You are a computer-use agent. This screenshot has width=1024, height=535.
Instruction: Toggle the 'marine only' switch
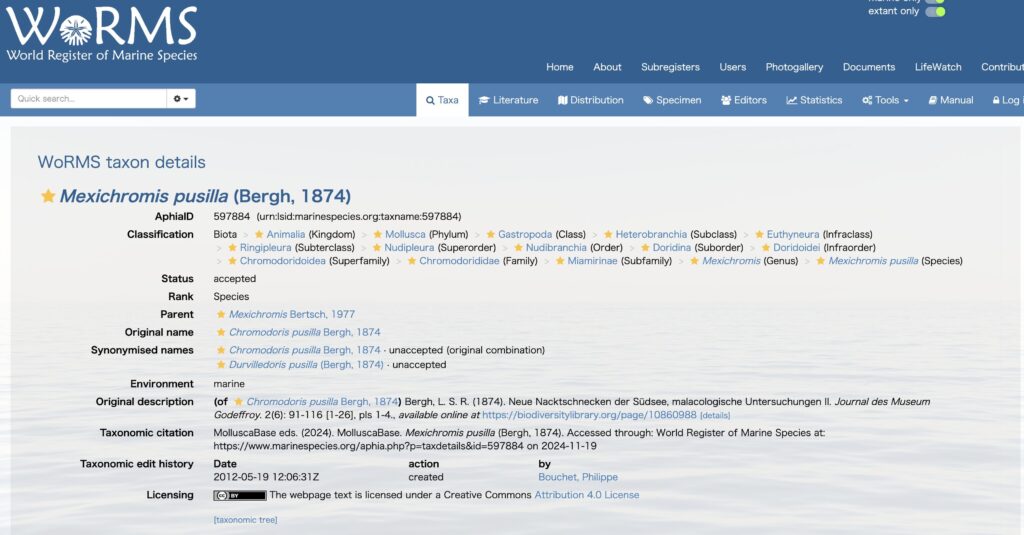point(934,1)
